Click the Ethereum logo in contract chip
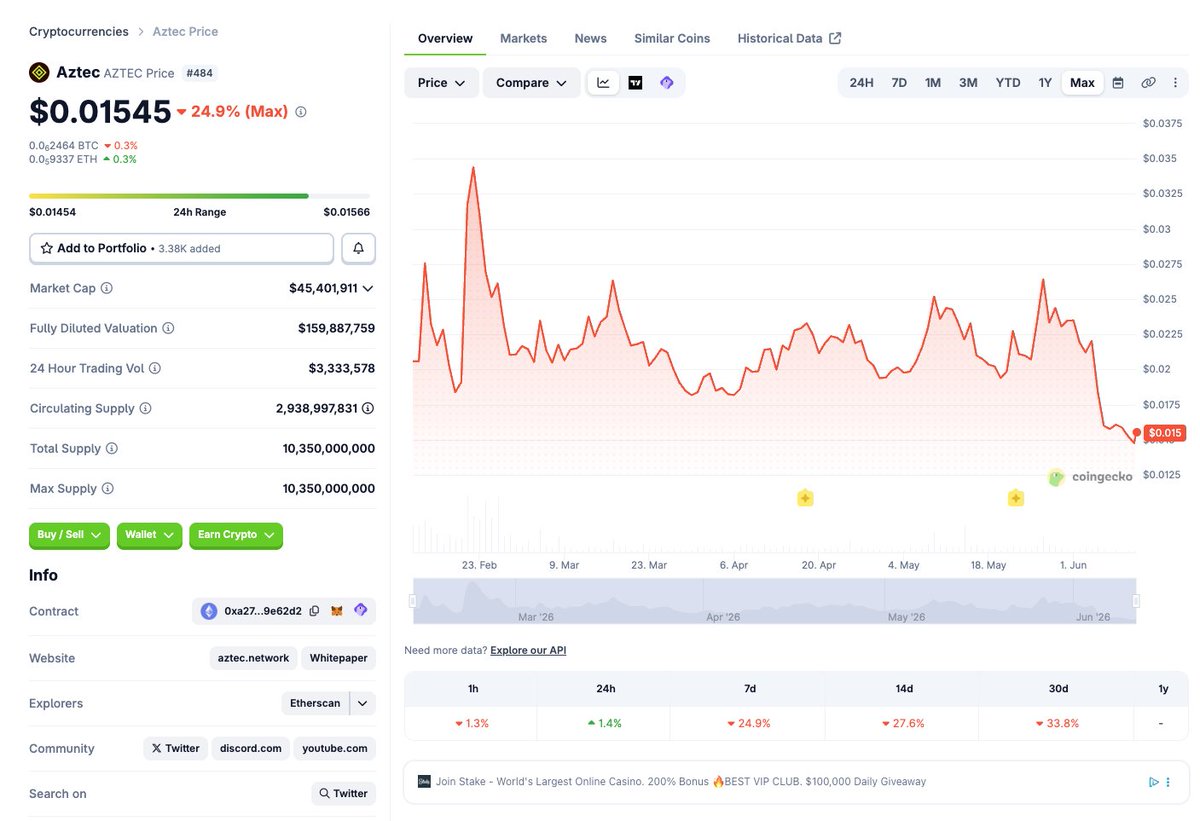1200x821 pixels. coord(209,611)
